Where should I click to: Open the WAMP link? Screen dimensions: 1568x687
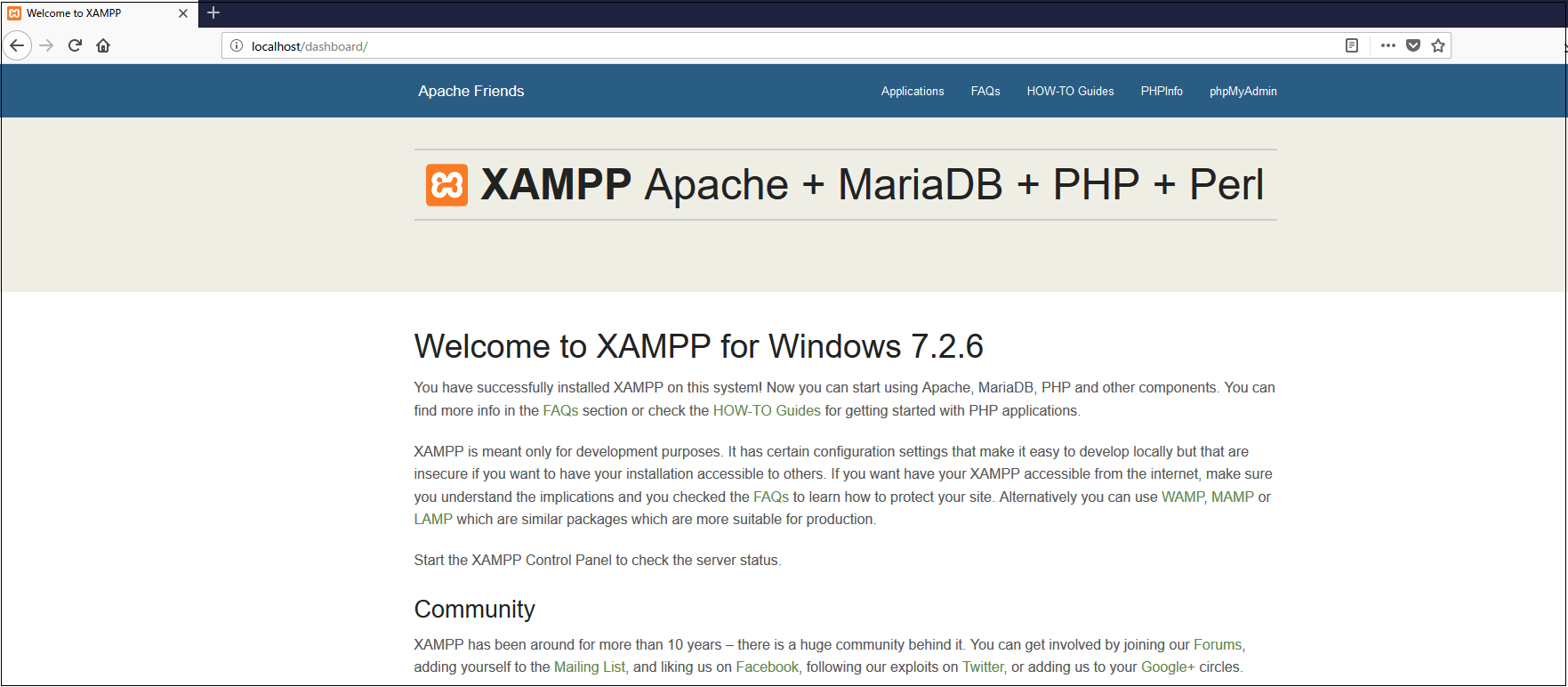pyautogui.click(x=1183, y=497)
